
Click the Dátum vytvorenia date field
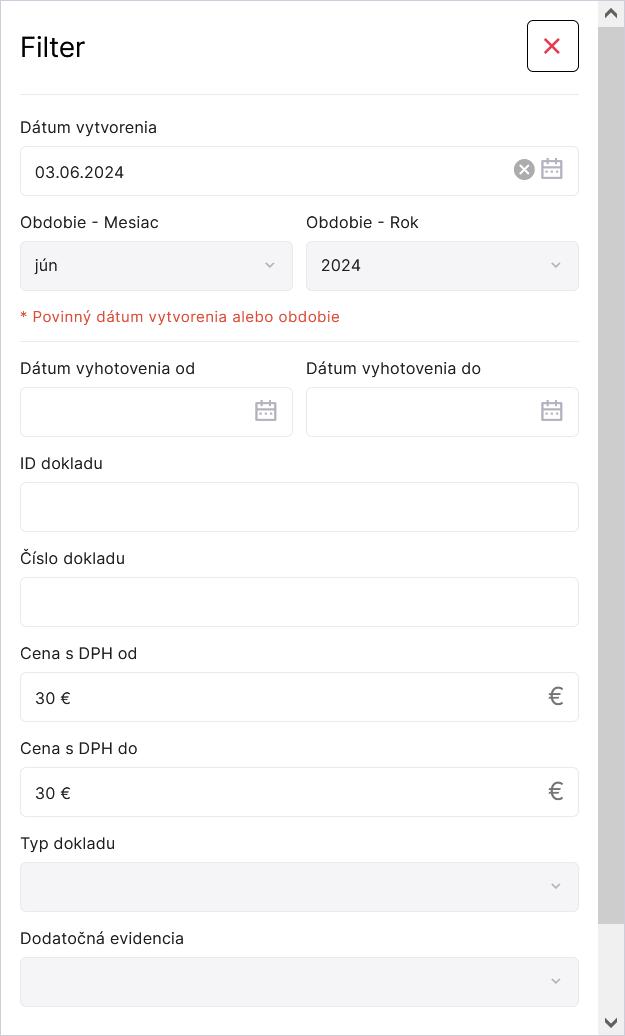260,171
